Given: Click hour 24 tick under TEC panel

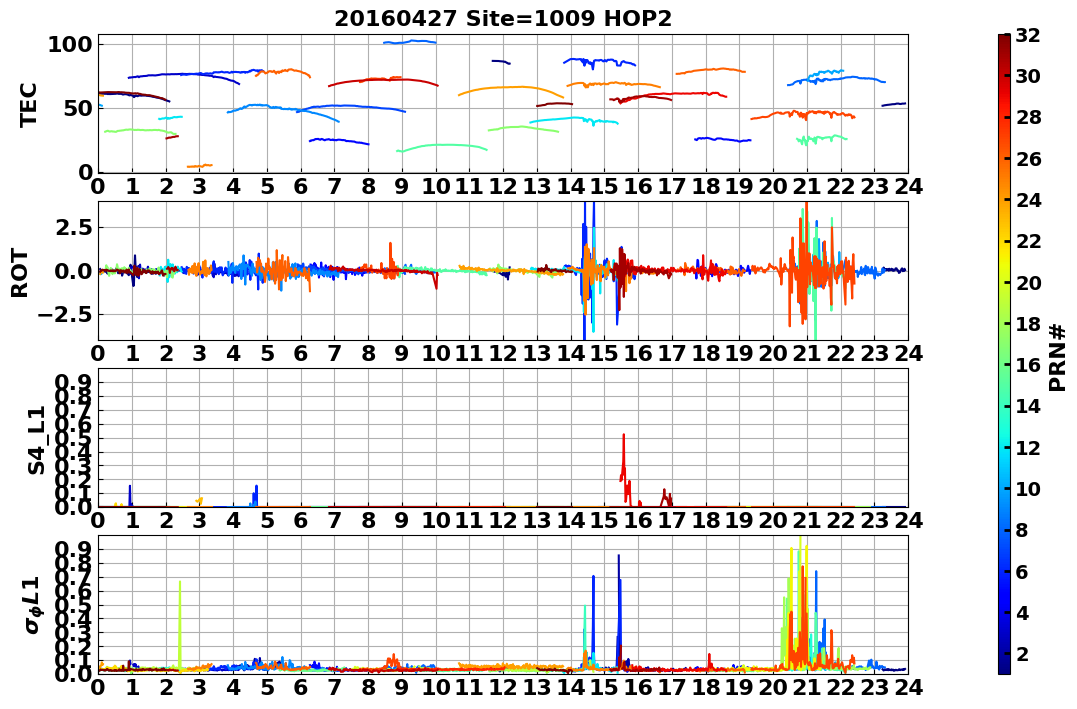Looking at the screenshot, I should pyautogui.click(x=908, y=186).
